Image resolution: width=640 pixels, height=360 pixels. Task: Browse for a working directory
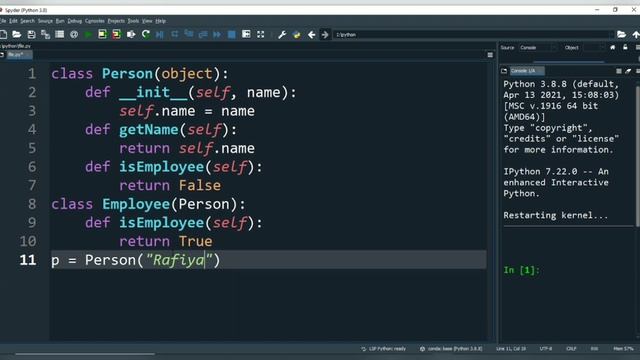621,35
